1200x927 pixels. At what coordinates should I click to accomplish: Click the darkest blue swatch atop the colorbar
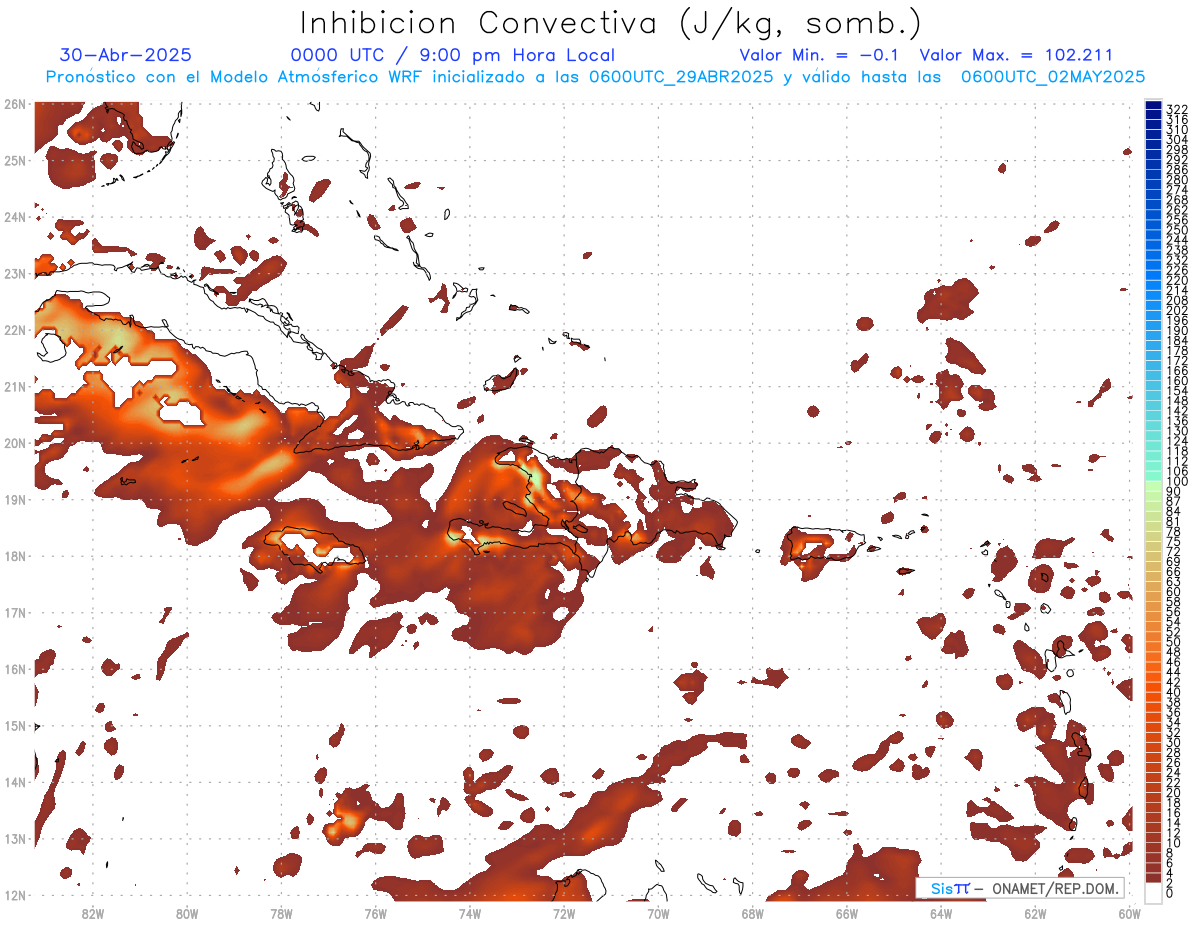(1154, 106)
